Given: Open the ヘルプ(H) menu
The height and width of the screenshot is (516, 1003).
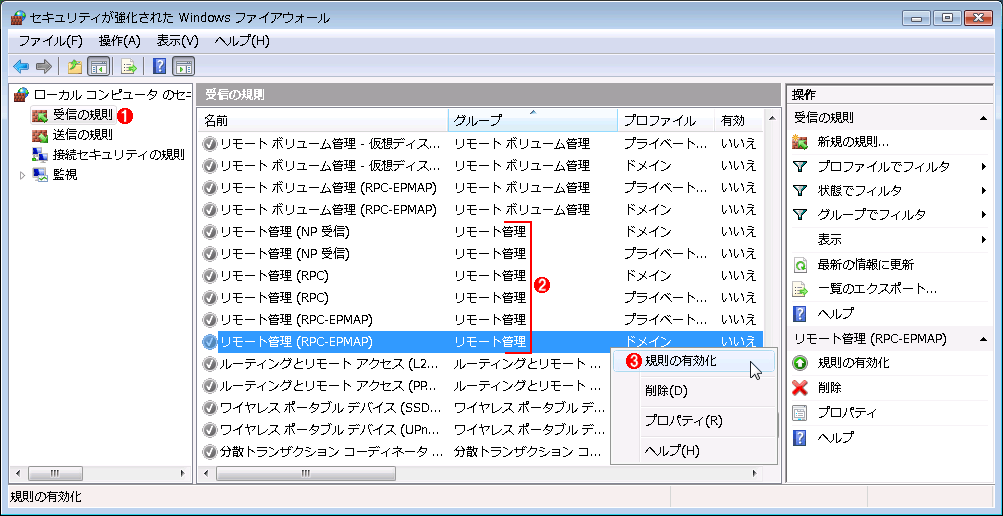Looking at the screenshot, I should 242,41.
